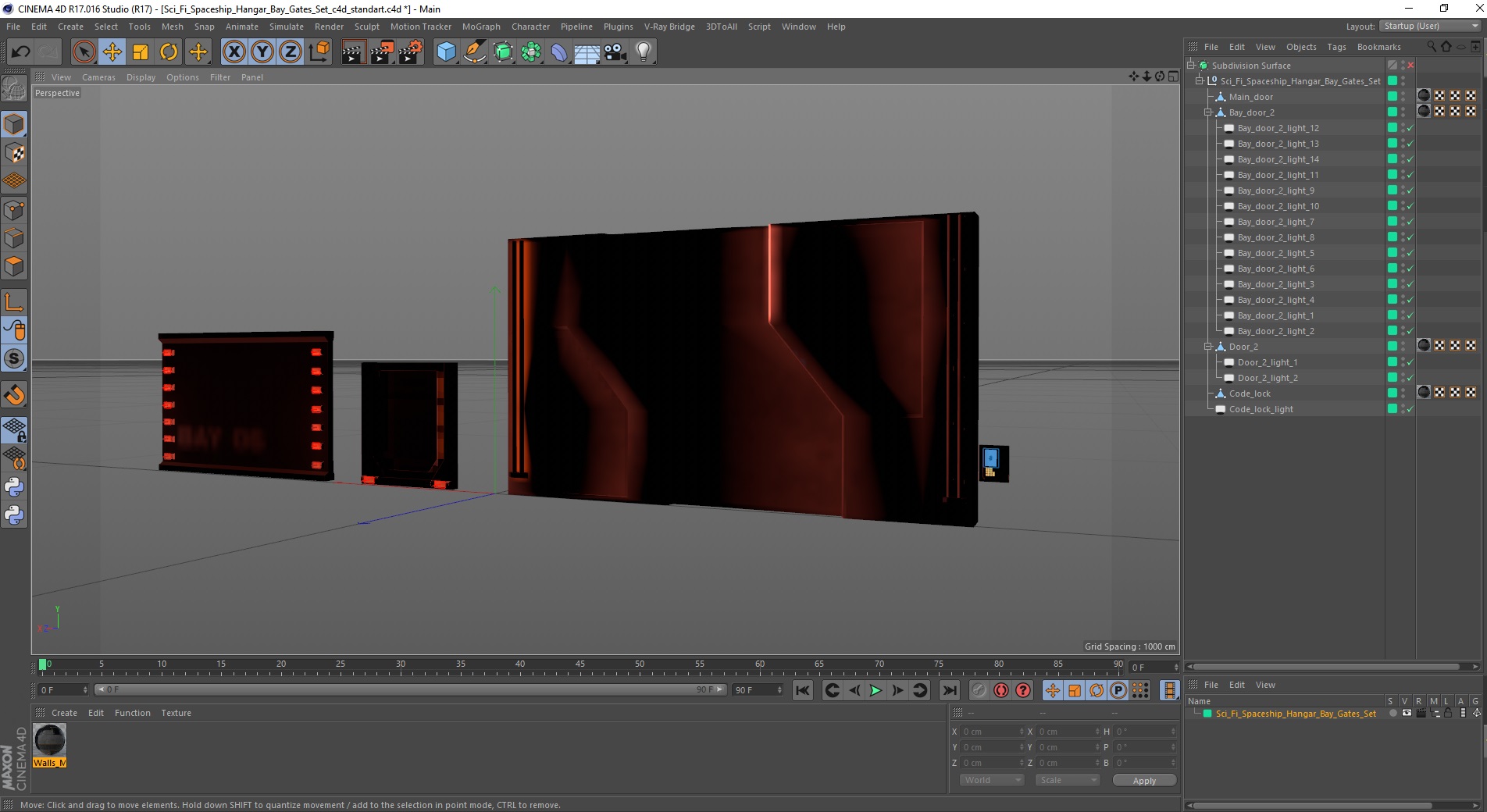Add a light object with bulb icon
1487x812 pixels.
(643, 52)
